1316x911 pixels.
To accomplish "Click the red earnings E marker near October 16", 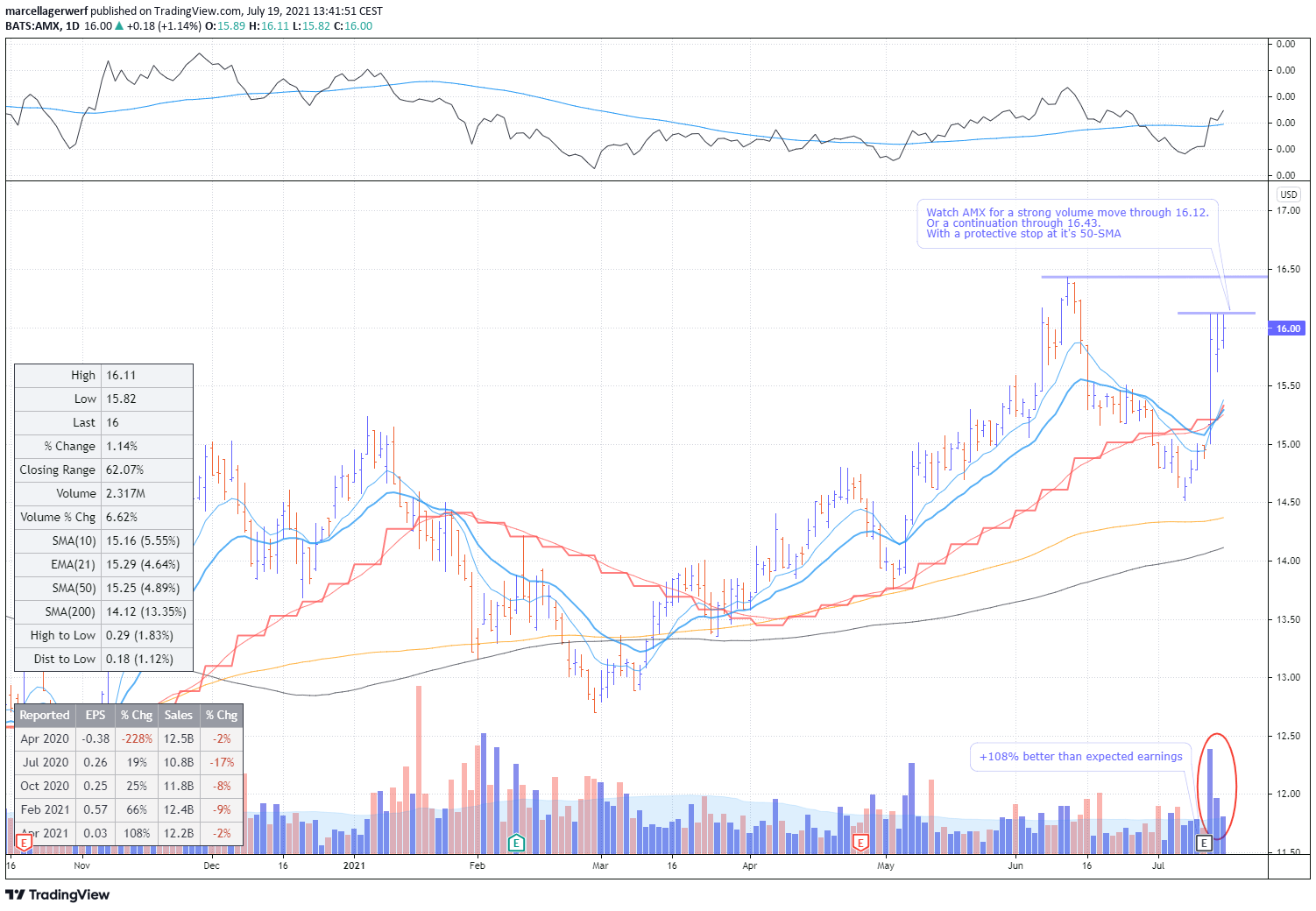I will click(24, 843).
